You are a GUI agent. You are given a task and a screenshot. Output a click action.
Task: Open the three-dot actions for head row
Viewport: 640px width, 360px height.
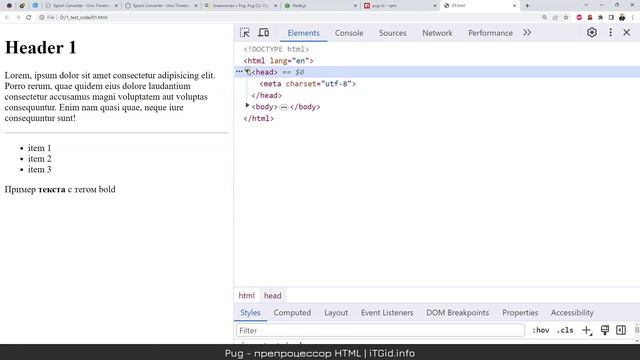click(x=239, y=72)
